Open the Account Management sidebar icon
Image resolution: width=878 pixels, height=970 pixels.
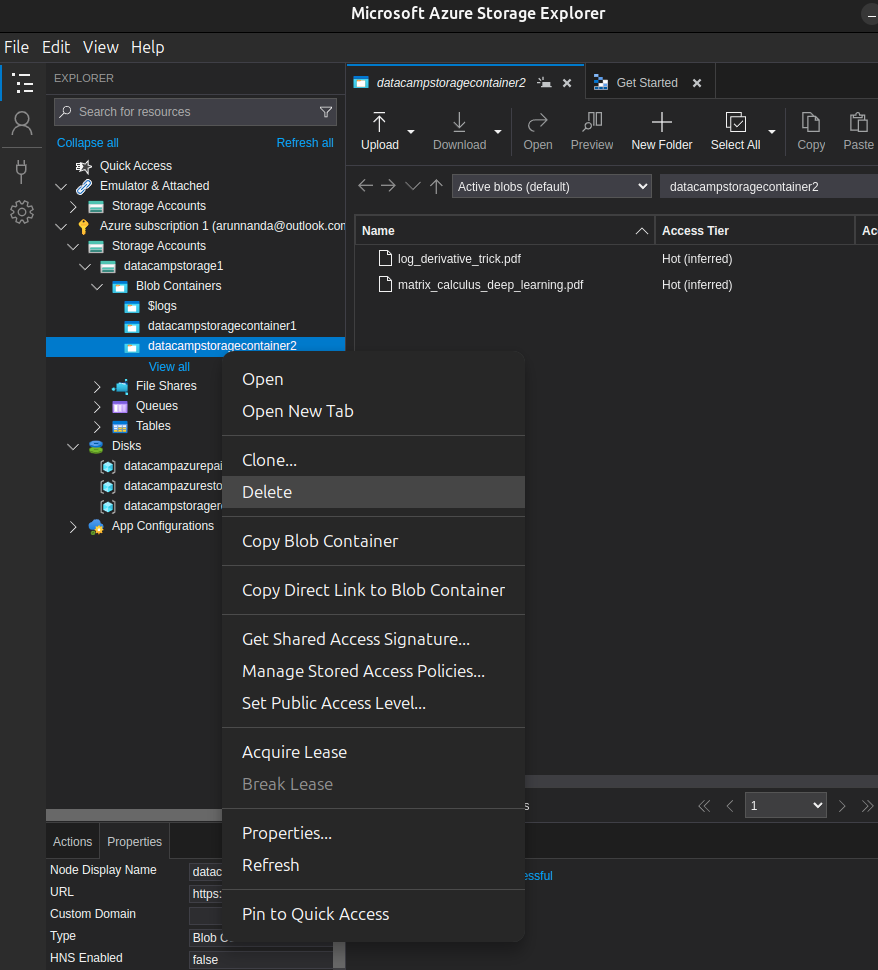(22, 124)
